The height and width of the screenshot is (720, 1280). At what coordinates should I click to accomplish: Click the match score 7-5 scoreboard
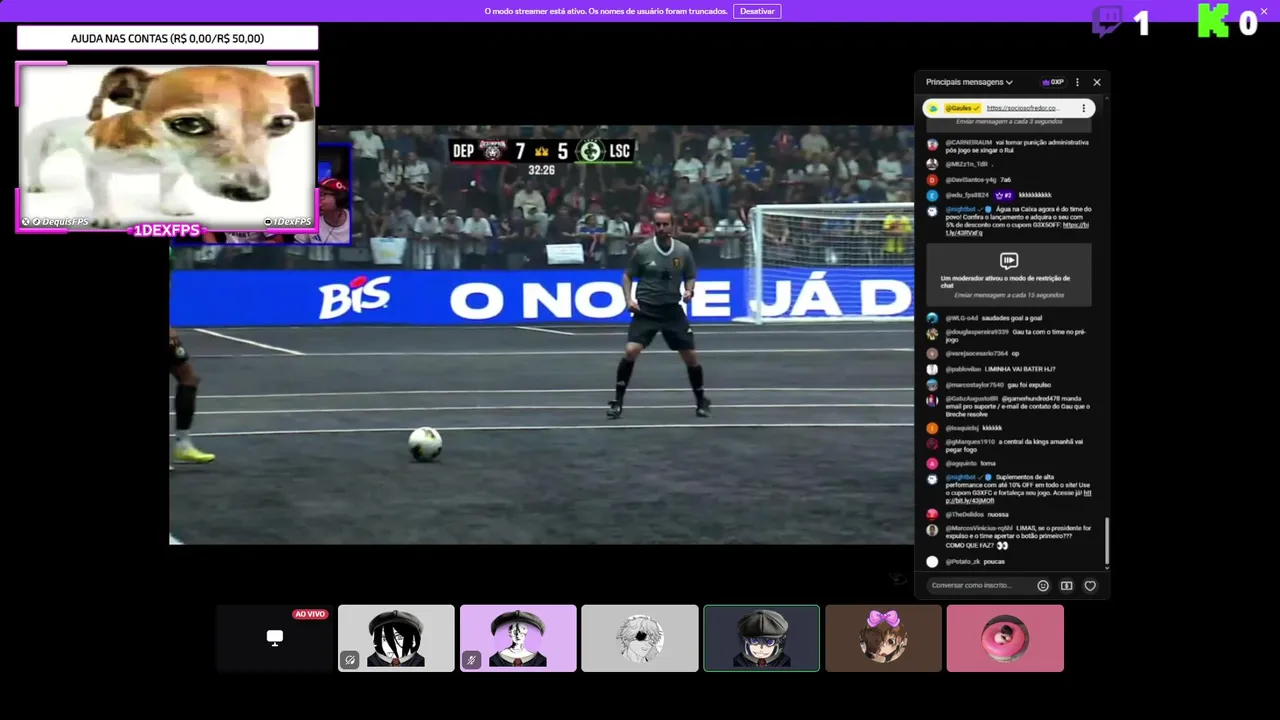click(x=541, y=151)
